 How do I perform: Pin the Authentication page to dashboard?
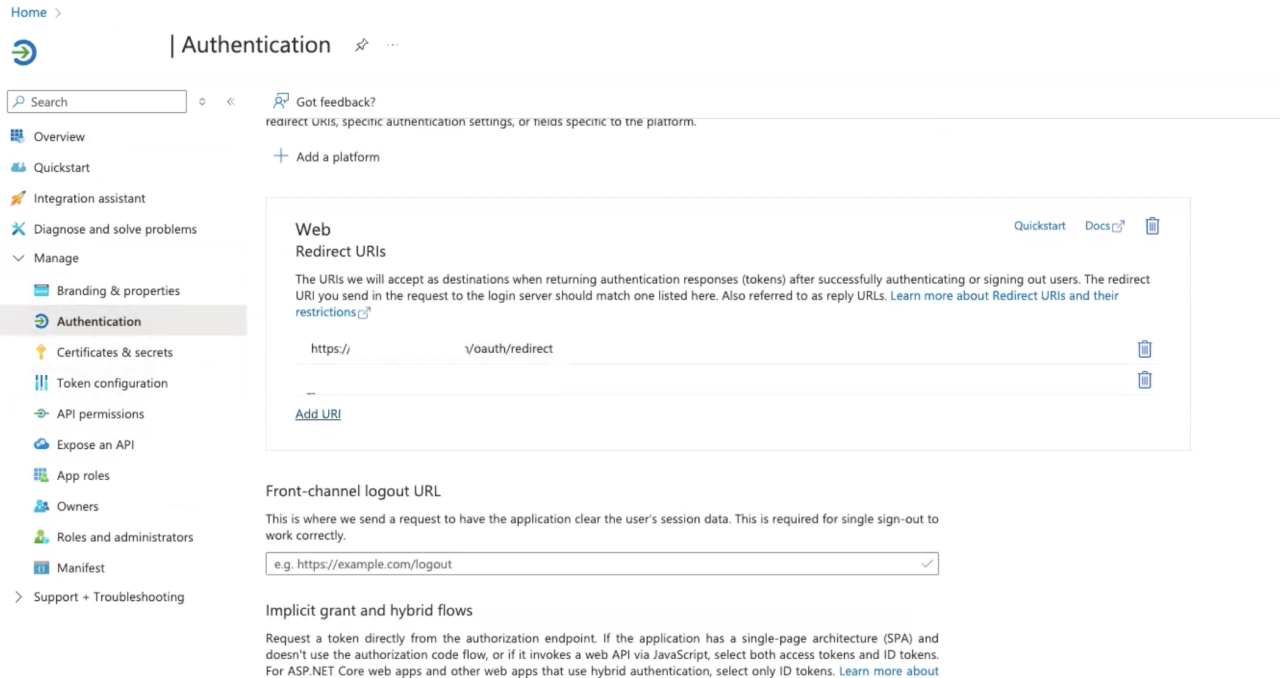(361, 45)
